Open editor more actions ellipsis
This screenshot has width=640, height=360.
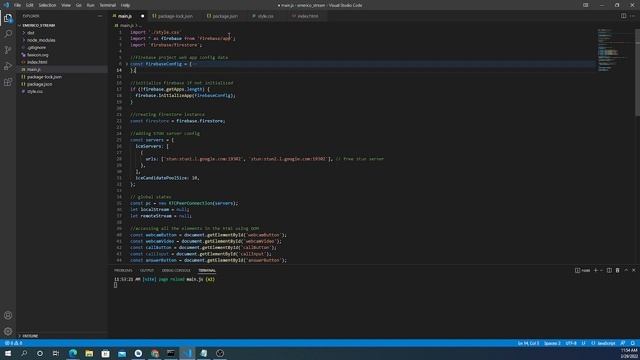633,16
